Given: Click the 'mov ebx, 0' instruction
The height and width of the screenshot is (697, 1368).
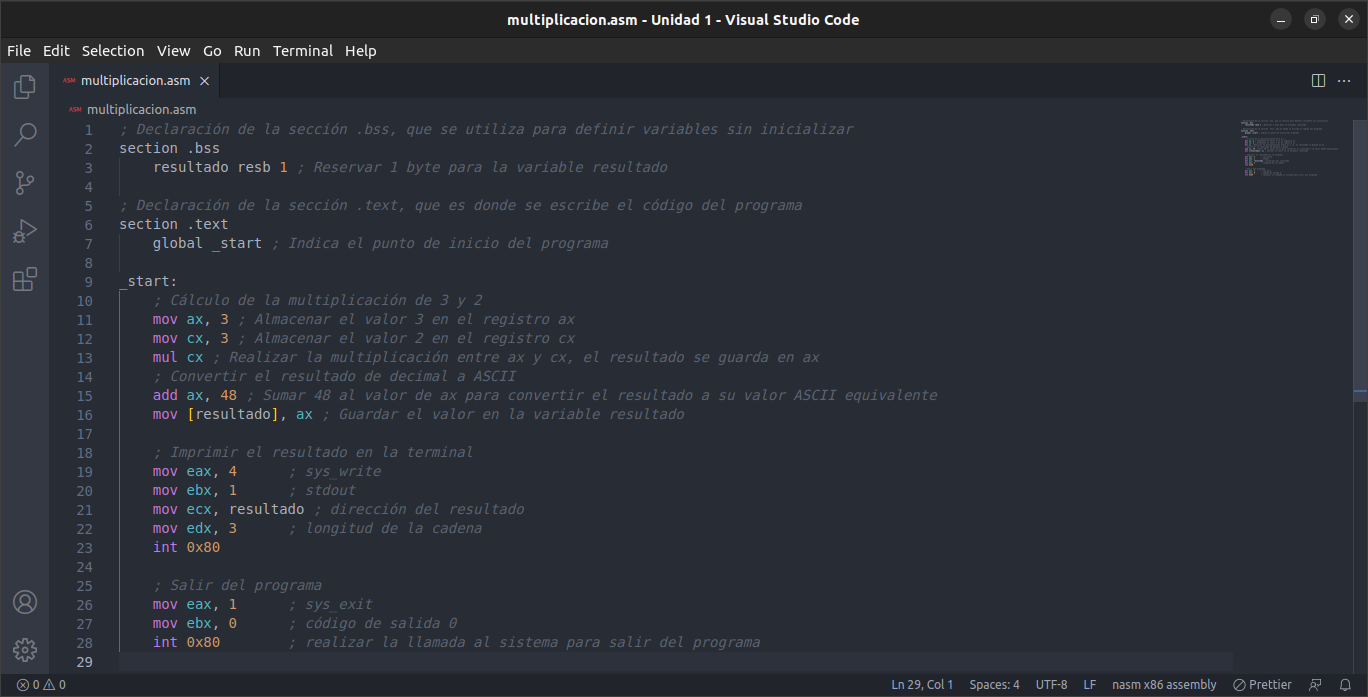Looking at the screenshot, I should [195, 624].
